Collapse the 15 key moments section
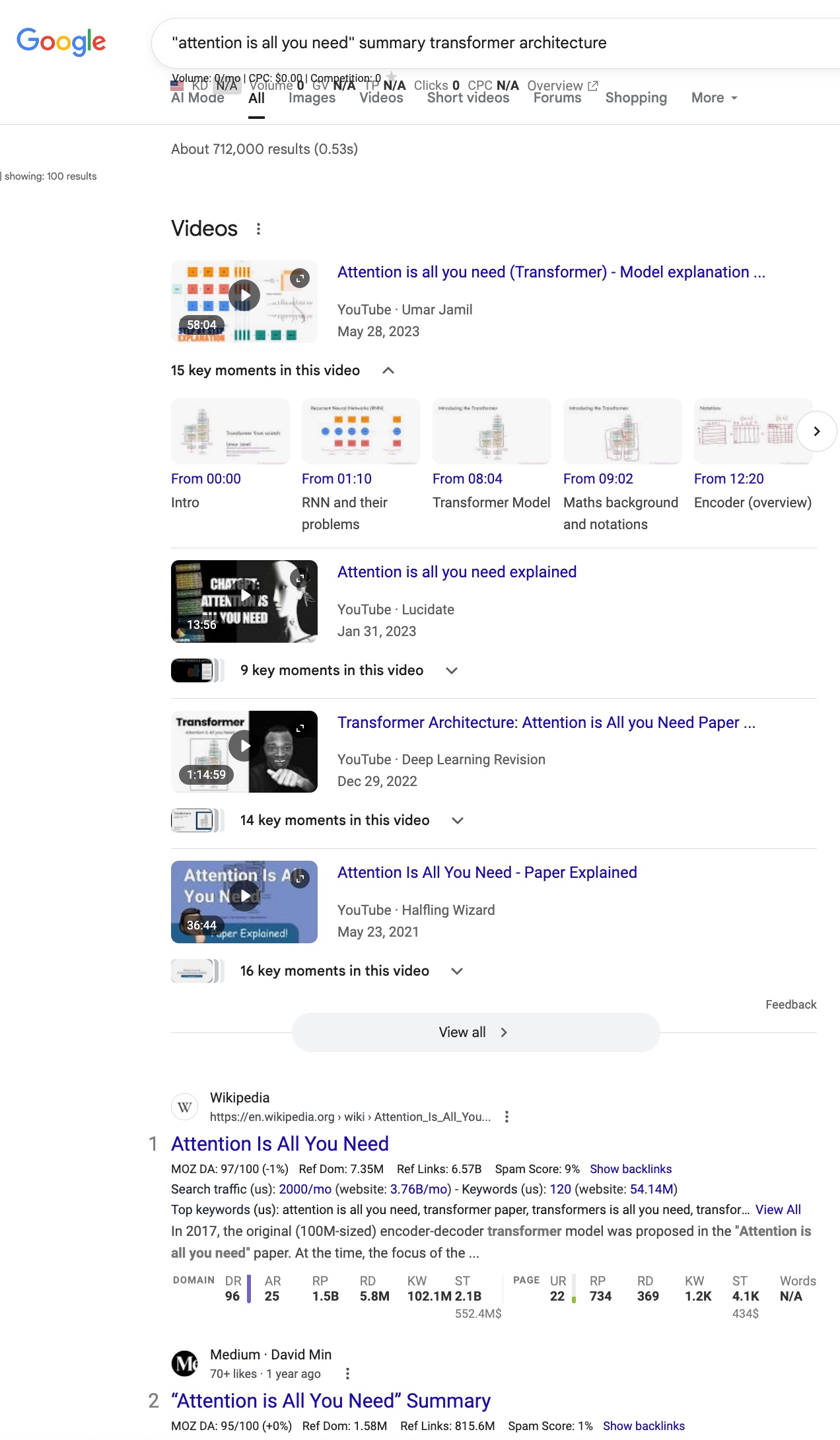The width and height of the screenshot is (840, 1440). tap(388, 371)
